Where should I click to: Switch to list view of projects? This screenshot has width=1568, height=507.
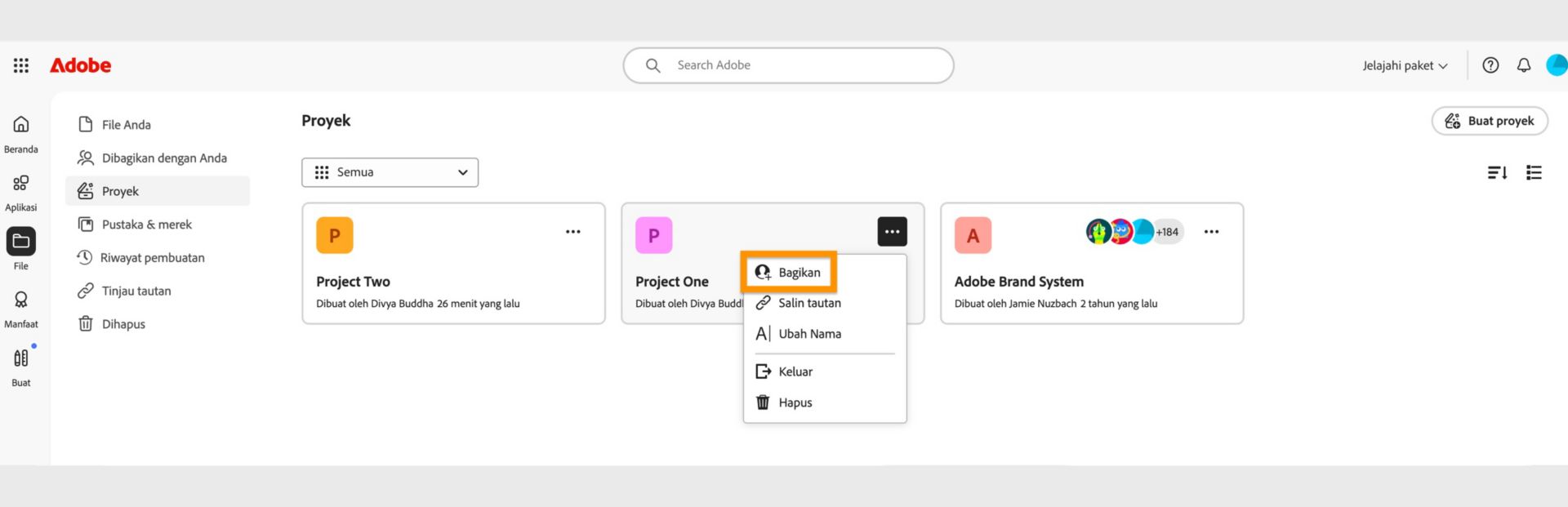coord(1534,172)
